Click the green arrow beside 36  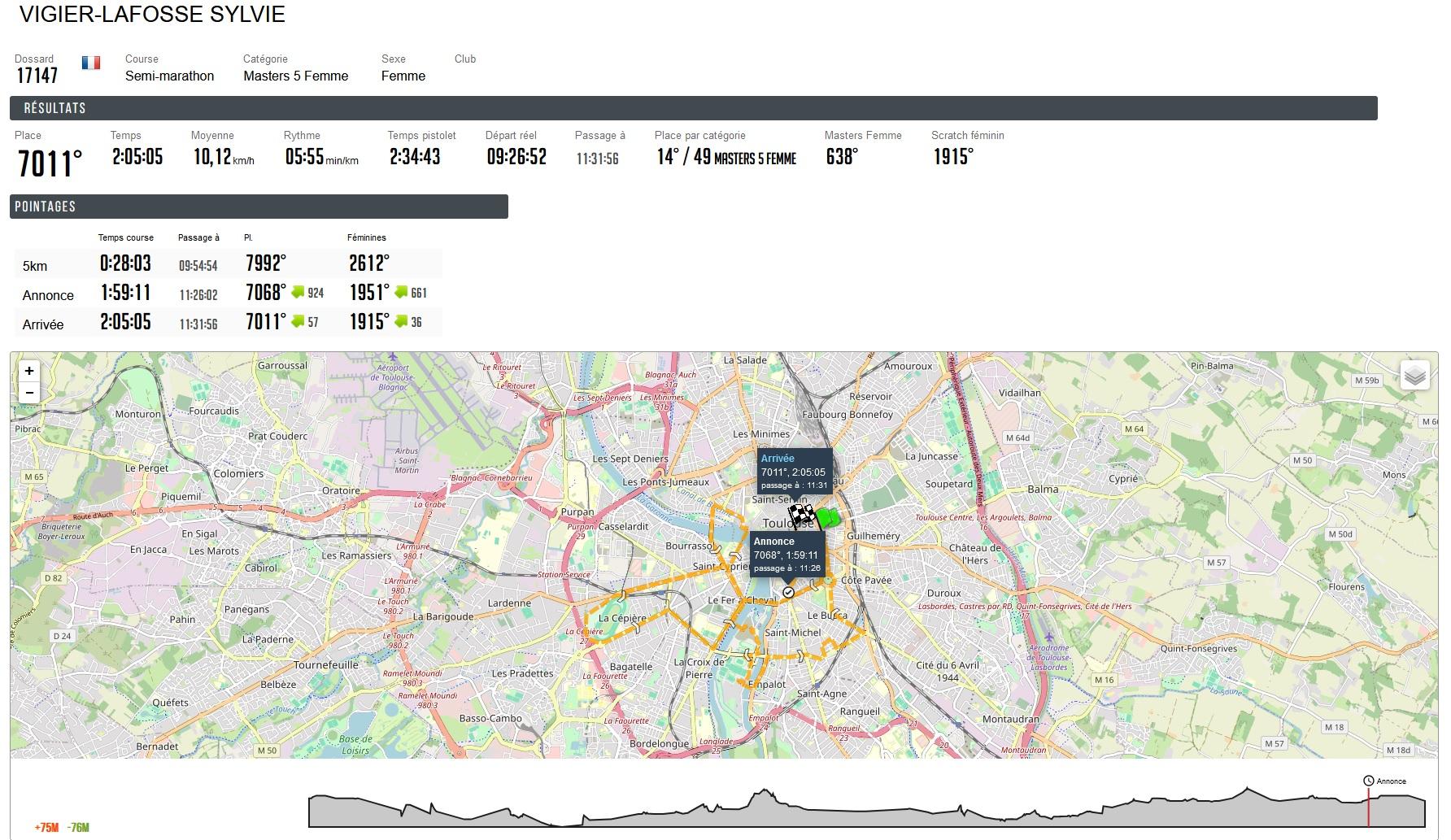pos(401,321)
